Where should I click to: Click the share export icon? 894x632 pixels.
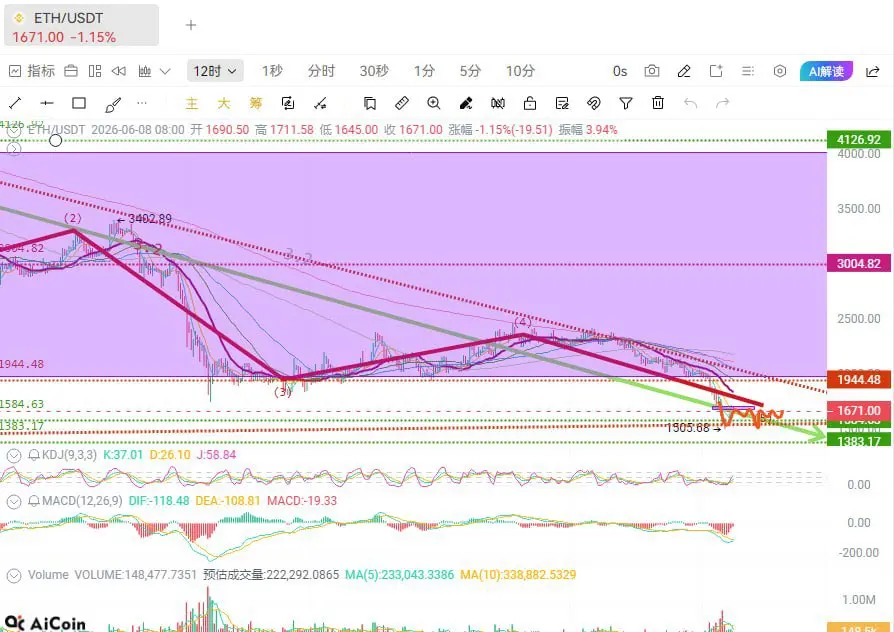coord(872,71)
